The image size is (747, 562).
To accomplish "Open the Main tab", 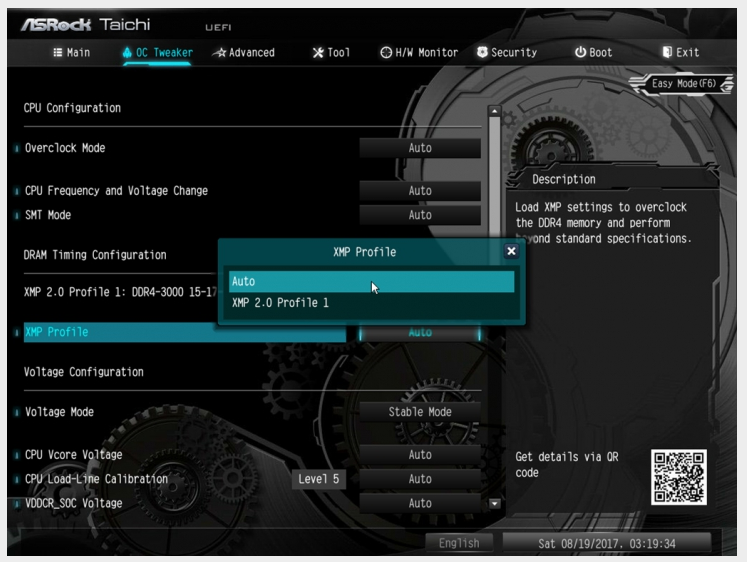I will (x=71, y=52).
